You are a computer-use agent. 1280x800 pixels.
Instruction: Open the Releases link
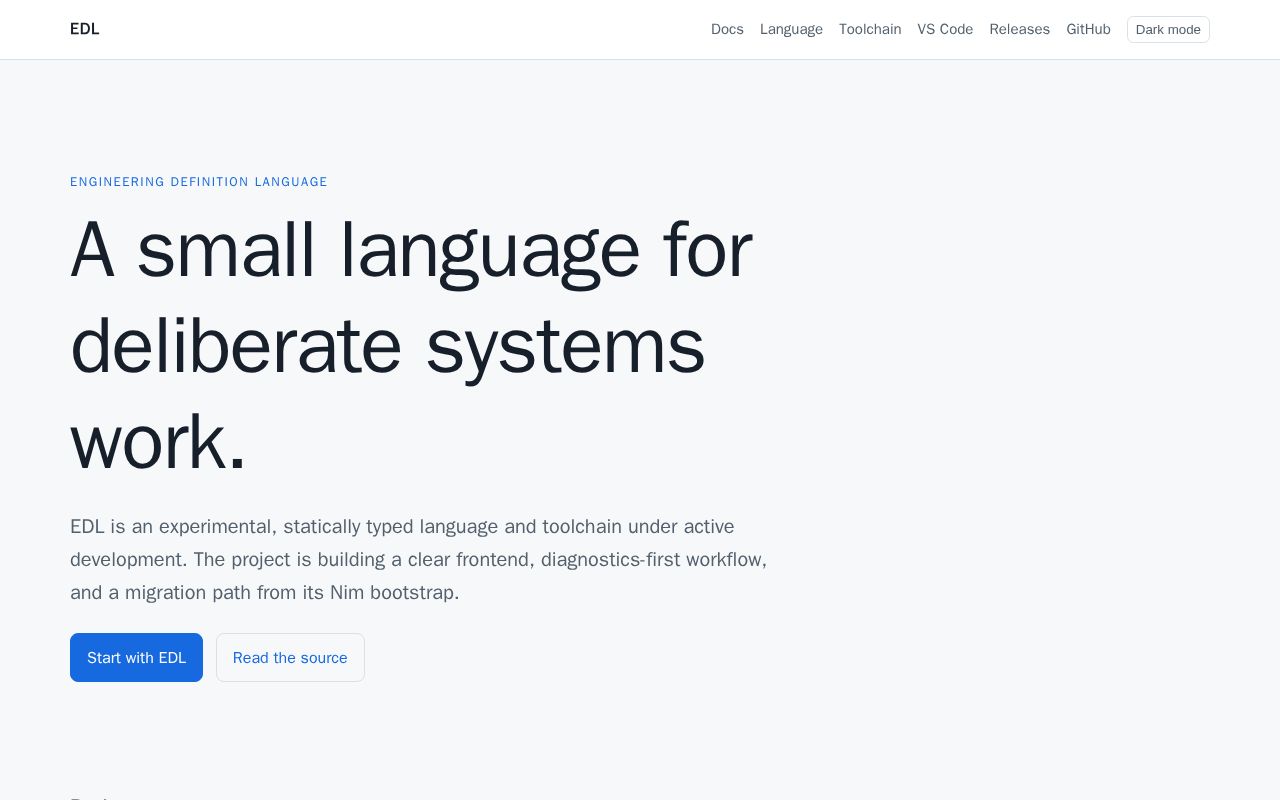tap(1019, 29)
